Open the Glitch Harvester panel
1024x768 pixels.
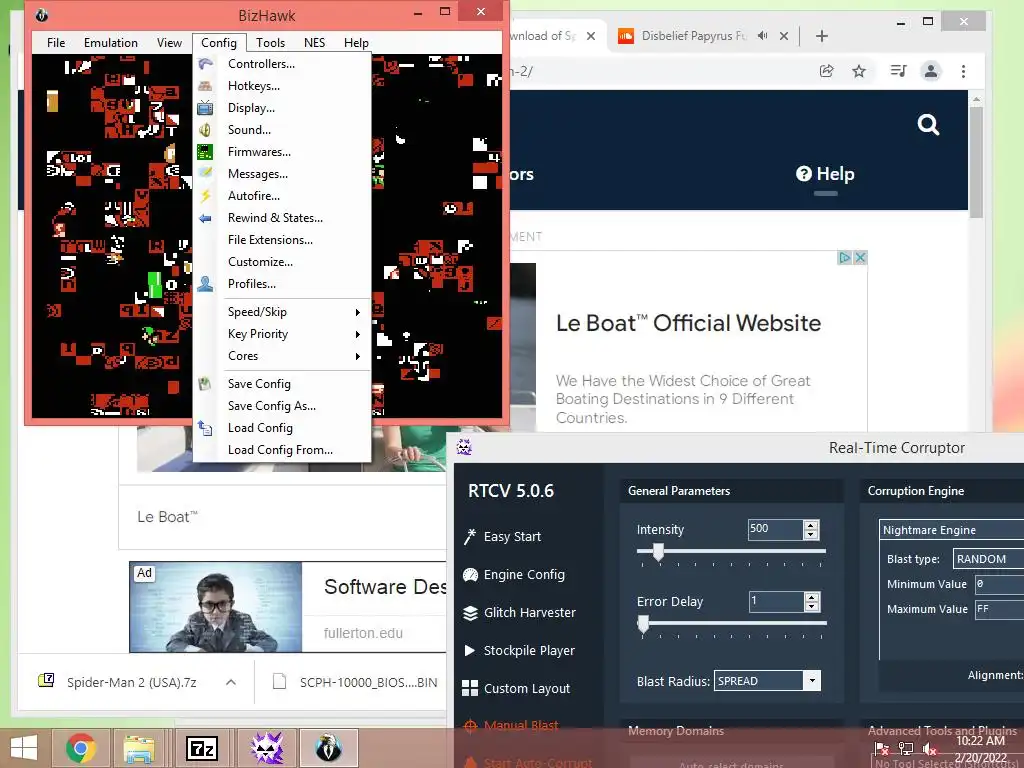pos(519,613)
